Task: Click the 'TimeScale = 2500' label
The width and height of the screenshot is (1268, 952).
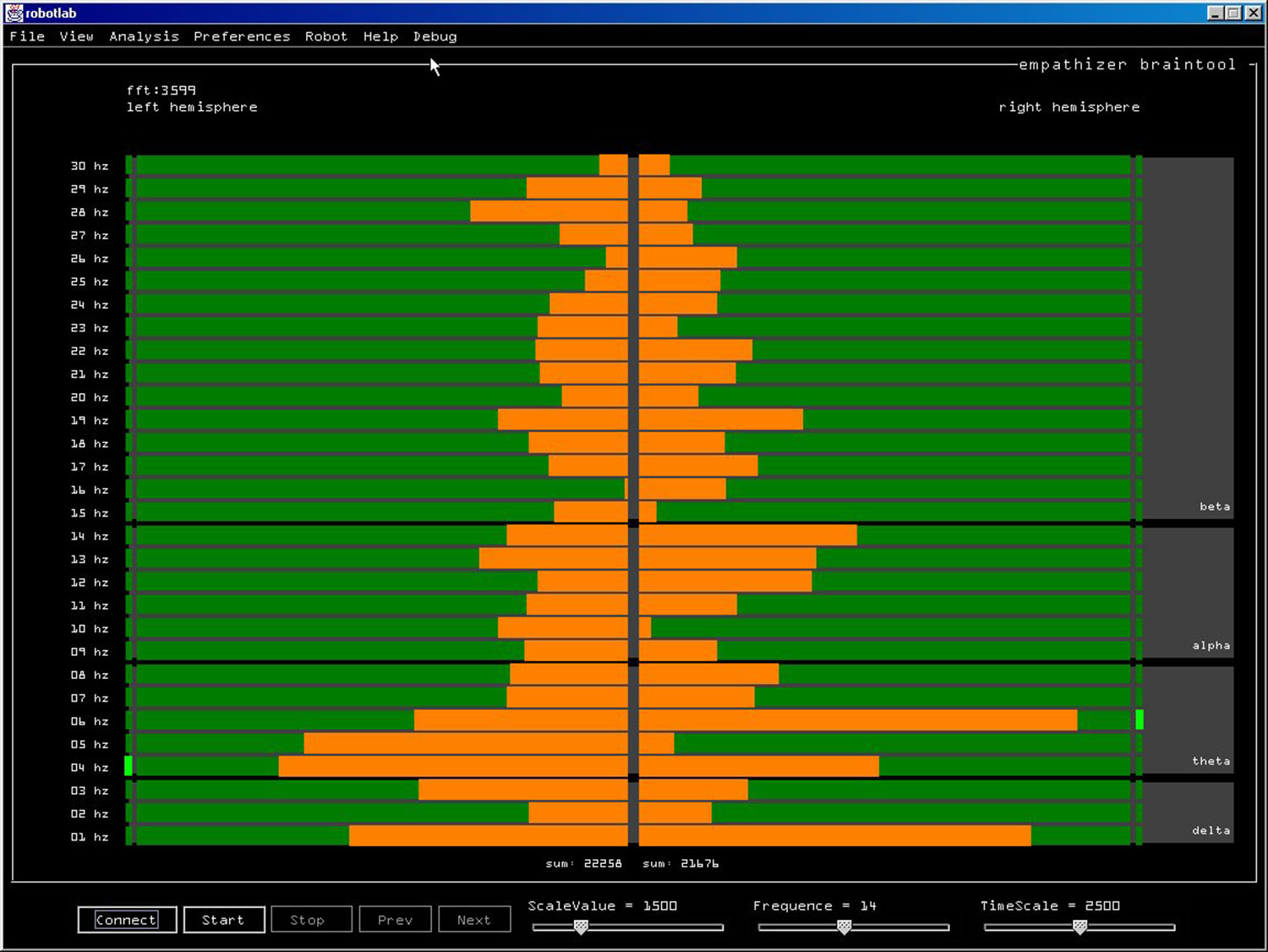Action: 1050,905
